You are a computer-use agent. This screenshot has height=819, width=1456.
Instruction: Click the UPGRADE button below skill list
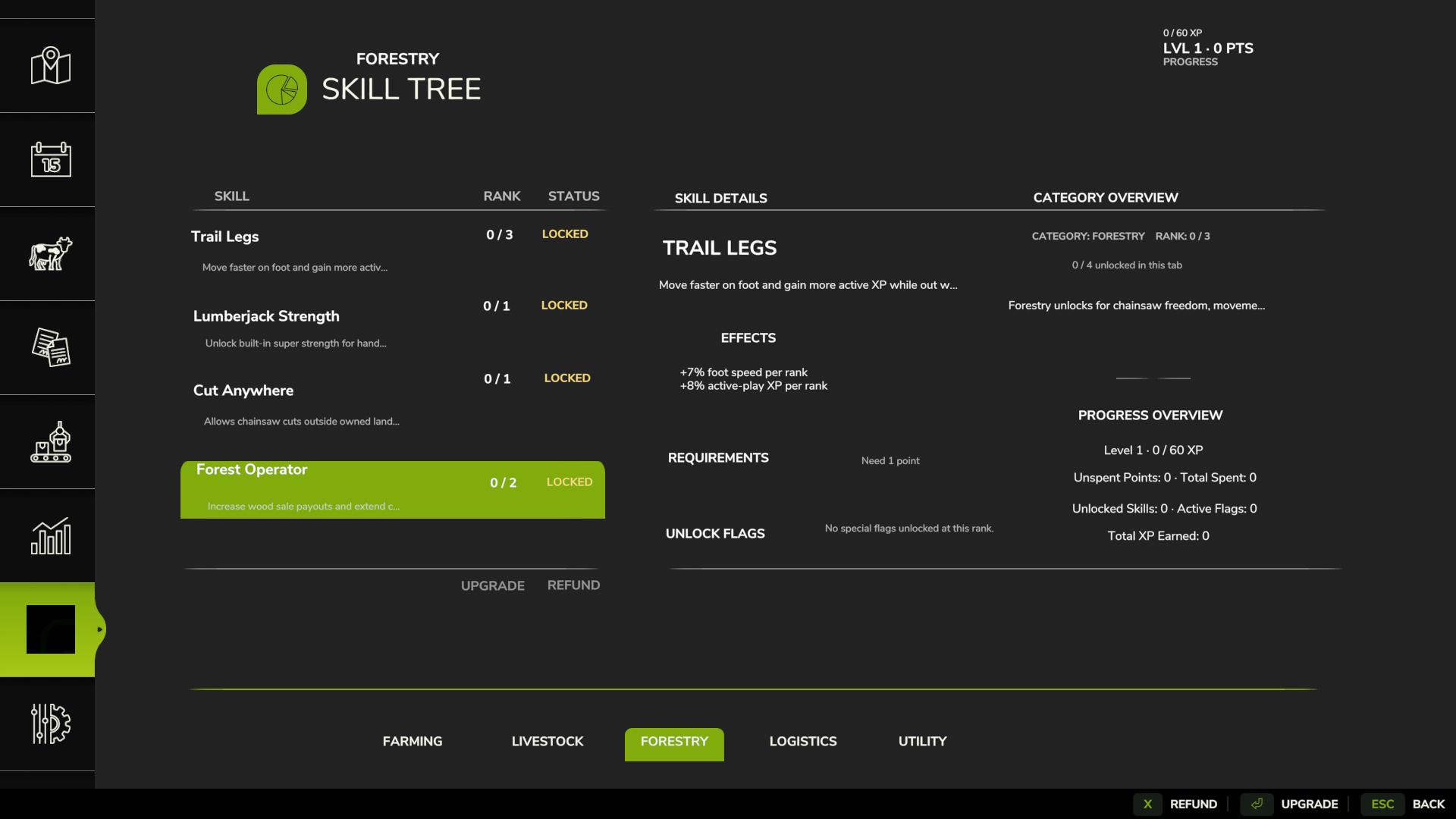pyautogui.click(x=491, y=585)
